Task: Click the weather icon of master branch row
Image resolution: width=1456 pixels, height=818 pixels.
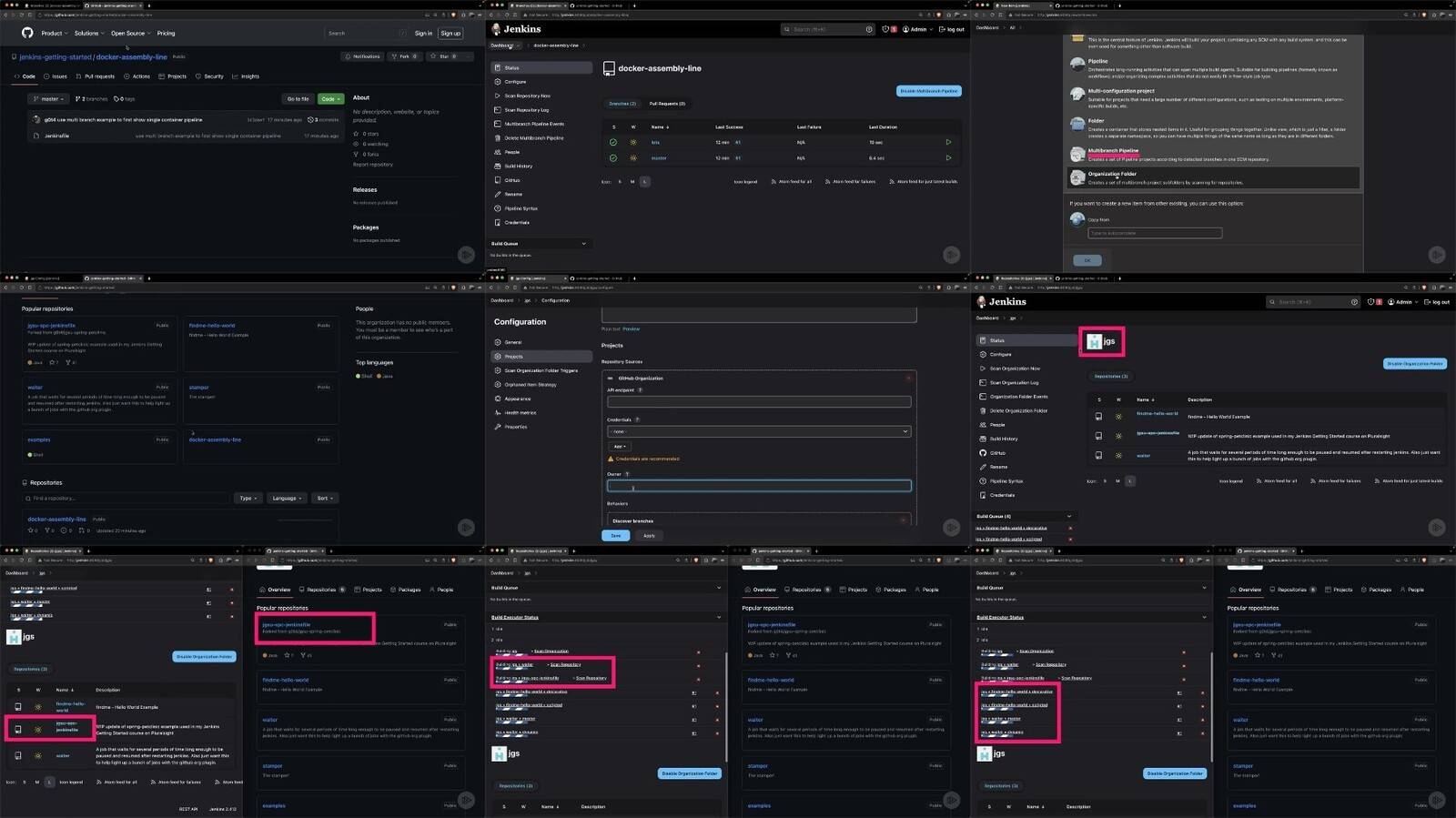Action: pyautogui.click(x=633, y=157)
